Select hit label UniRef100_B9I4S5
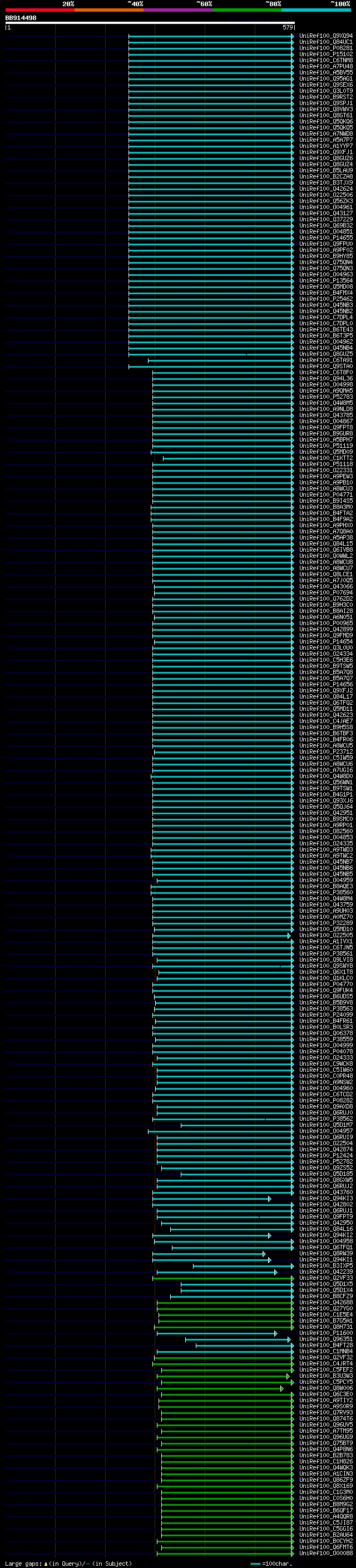The image size is (356, 1568). pos(326,501)
